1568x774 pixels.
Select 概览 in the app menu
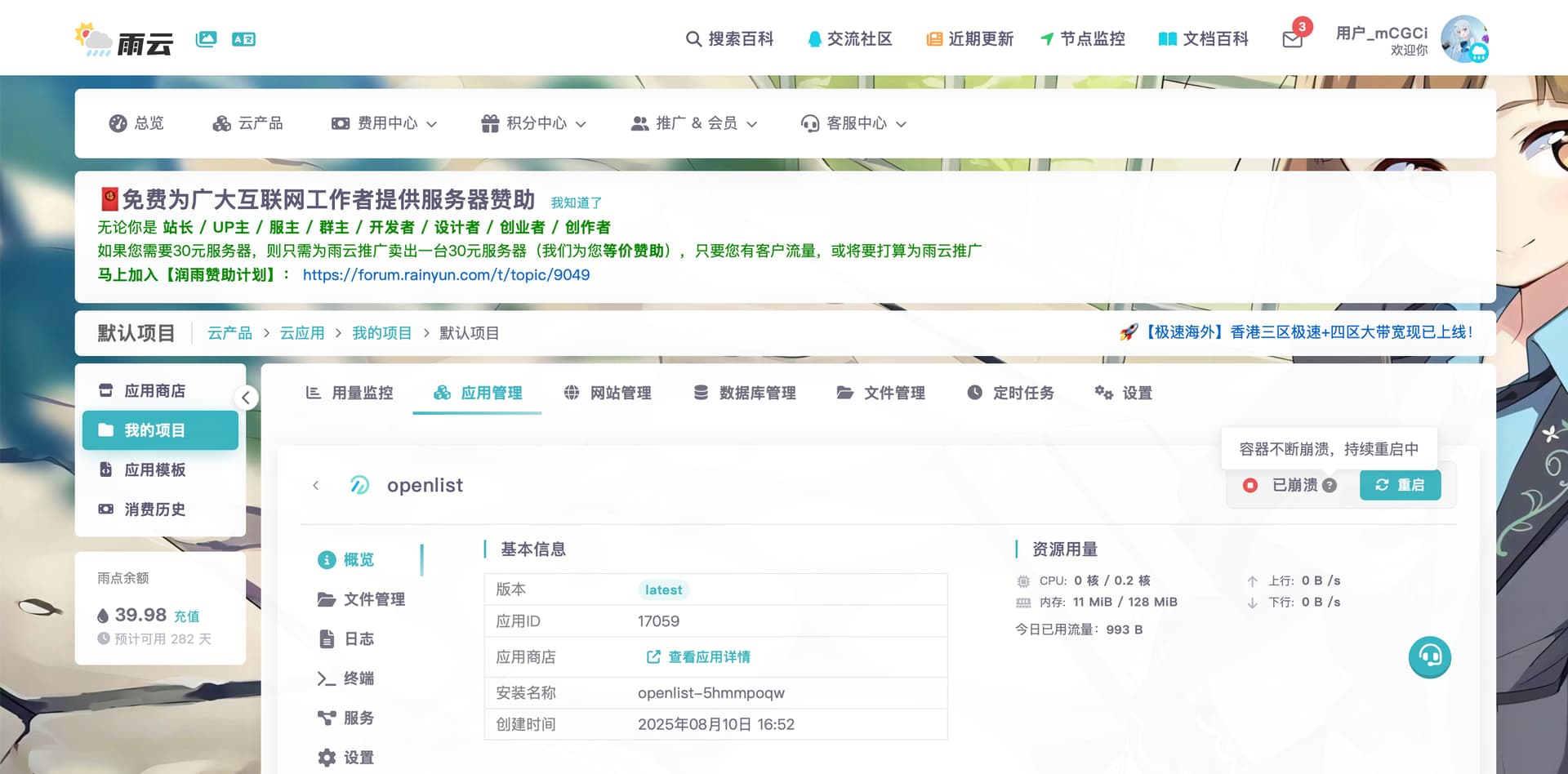[x=345, y=560]
